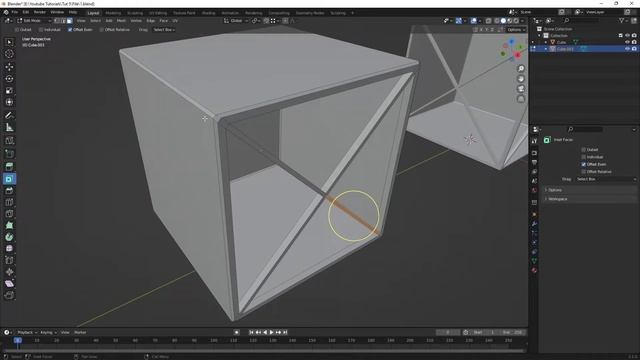This screenshot has width=640, height=360.
Task: Select the Scale tool
Action: 9,90
